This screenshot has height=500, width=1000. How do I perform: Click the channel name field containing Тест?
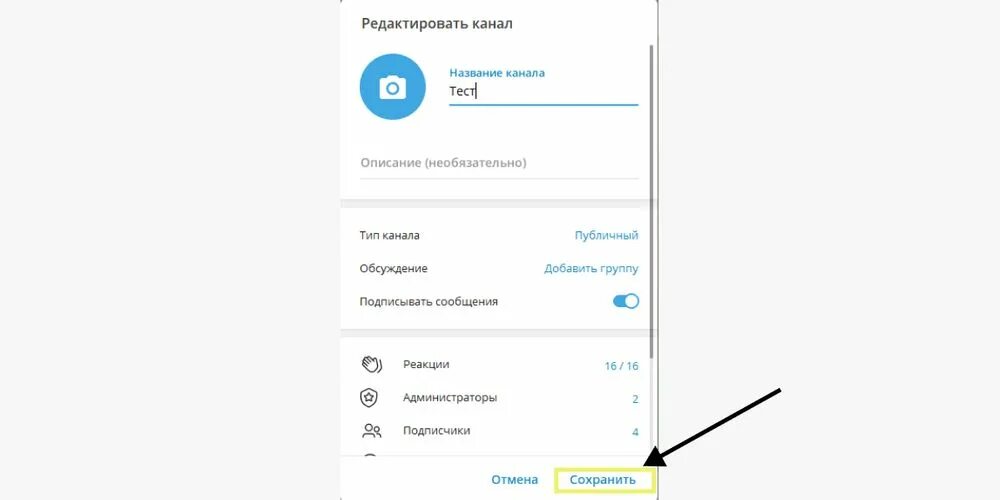543,92
